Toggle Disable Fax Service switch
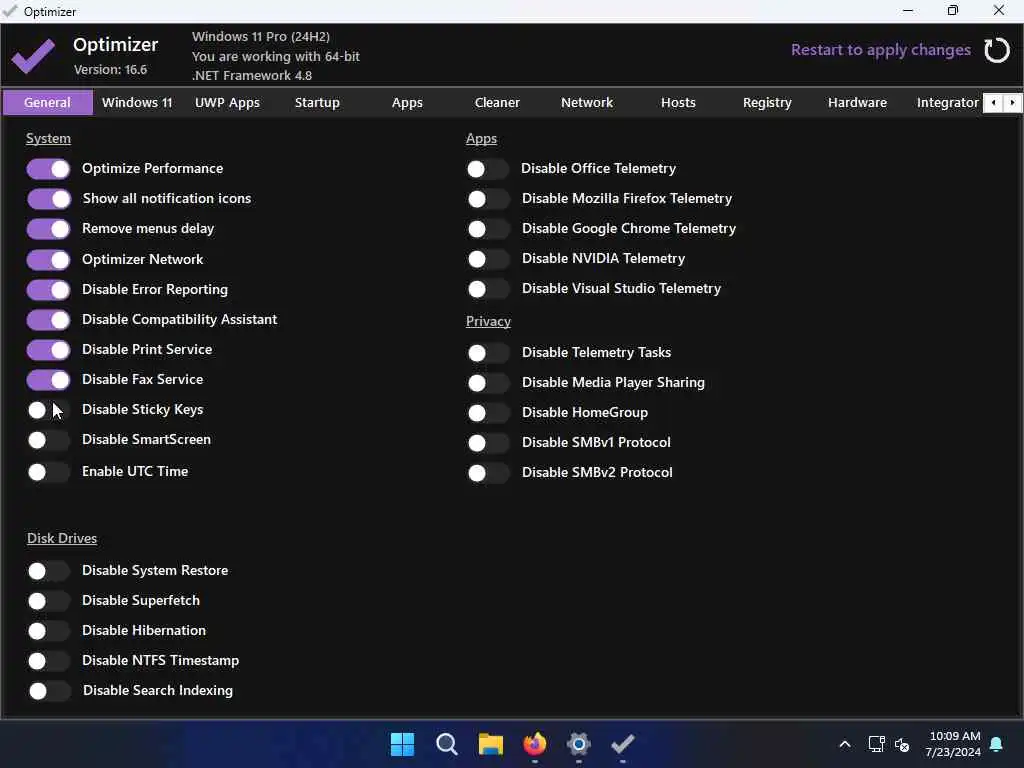 click(x=48, y=380)
